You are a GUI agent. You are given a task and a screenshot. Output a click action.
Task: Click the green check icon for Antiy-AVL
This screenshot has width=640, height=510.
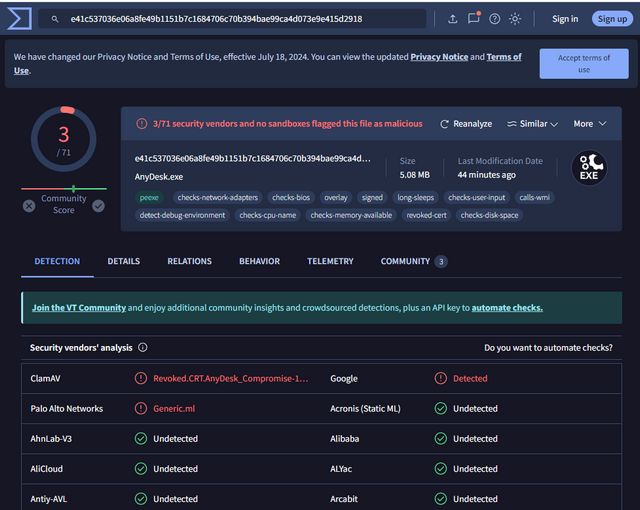click(x=141, y=499)
